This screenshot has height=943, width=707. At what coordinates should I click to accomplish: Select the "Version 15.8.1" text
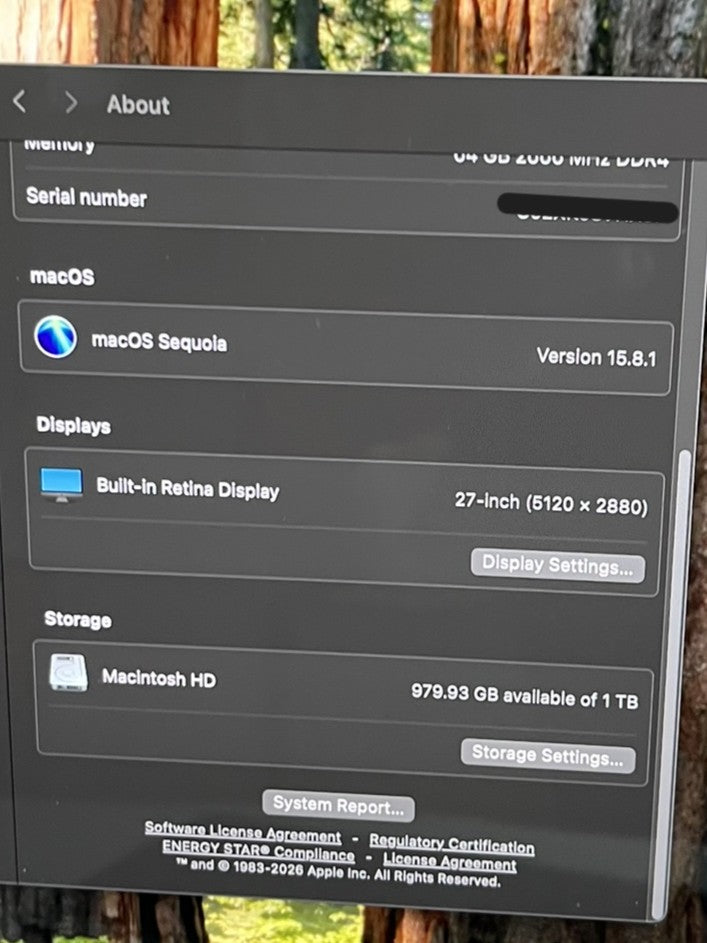pos(596,357)
